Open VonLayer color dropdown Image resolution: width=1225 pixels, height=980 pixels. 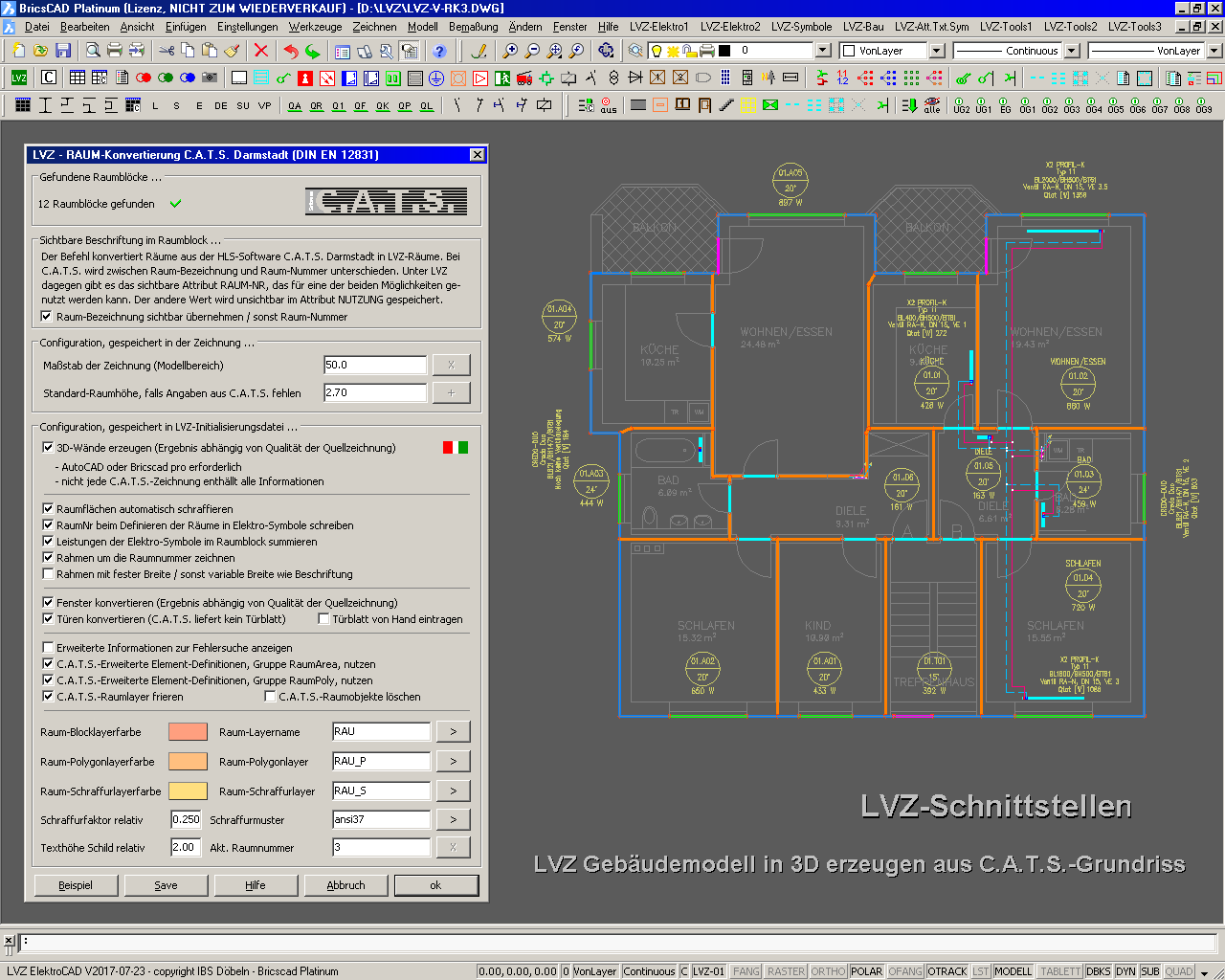coord(937,51)
